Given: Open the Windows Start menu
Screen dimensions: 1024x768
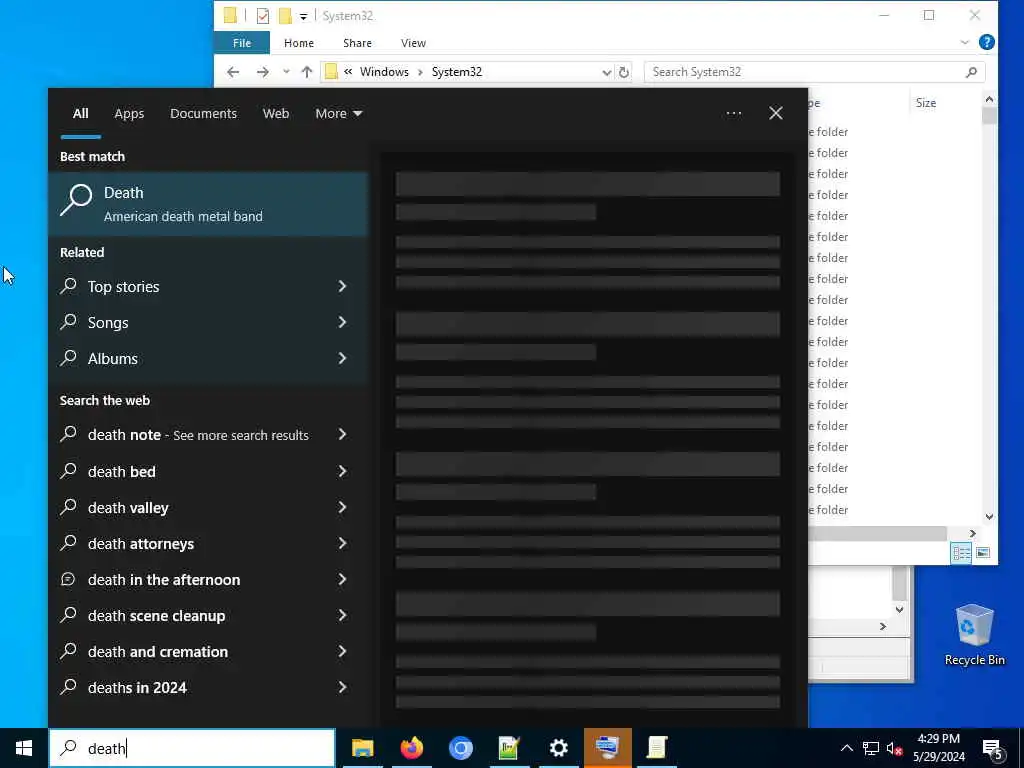Looking at the screenshot, I should pos(24,748).
